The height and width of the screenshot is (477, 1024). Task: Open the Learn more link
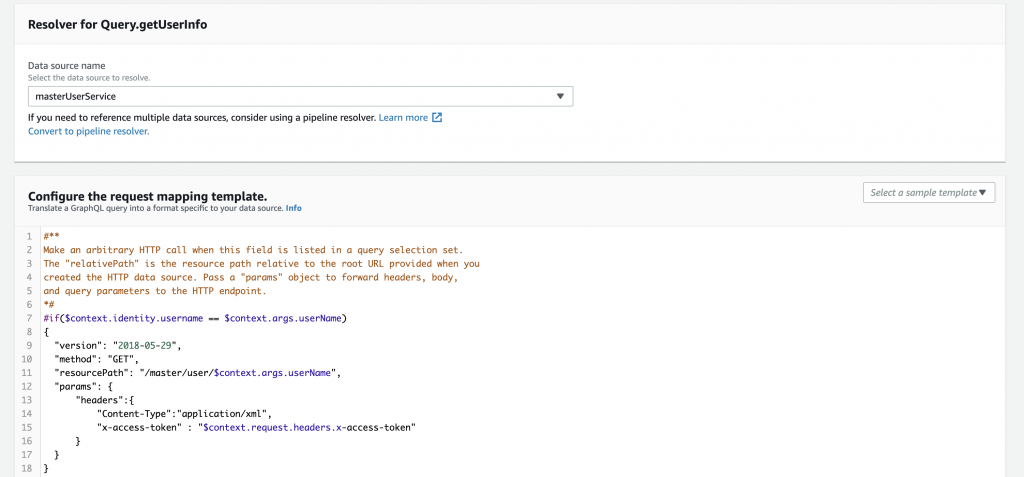click(403, 118)
